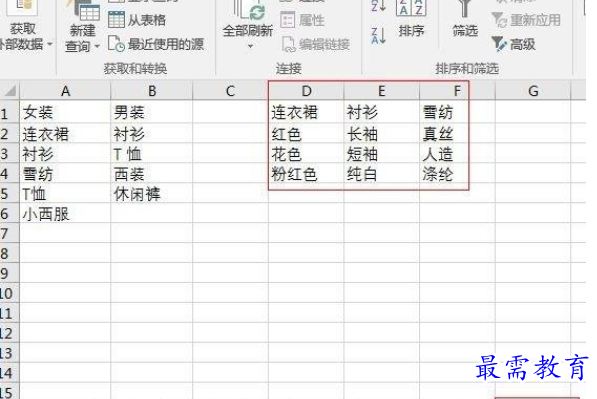This screenshot has width=597, height=399.
Task: Click cell B3 containing T 恤
Action: (152, 154)
